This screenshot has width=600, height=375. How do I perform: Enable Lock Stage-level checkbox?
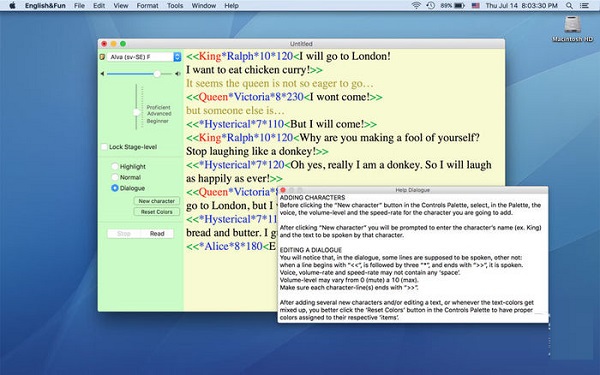(104, 147)
